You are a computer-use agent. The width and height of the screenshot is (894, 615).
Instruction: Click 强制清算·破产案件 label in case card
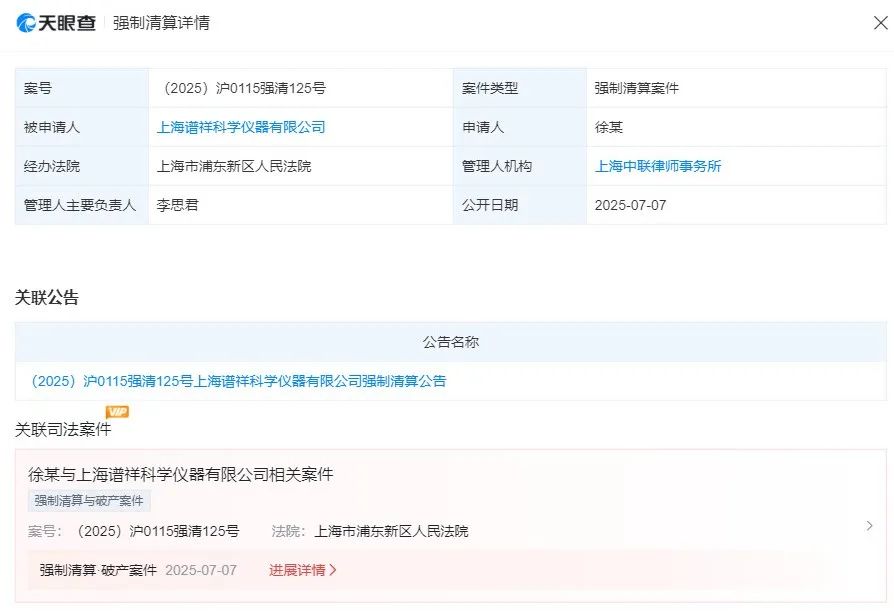coord(98,570)
